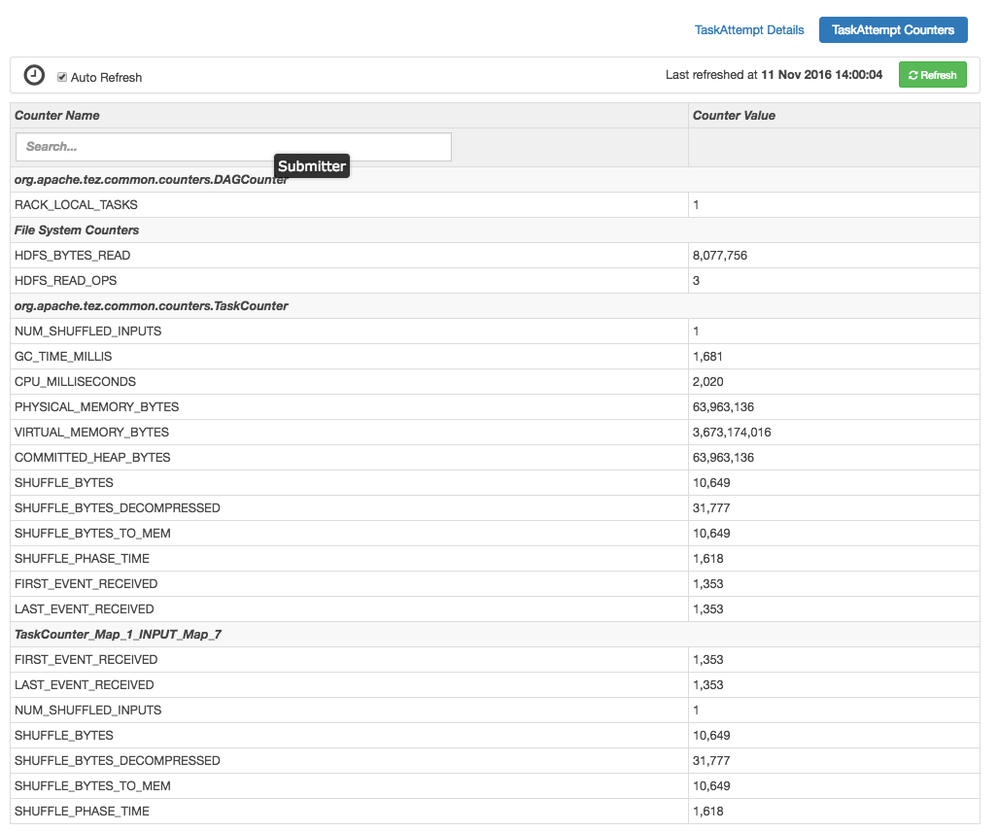Click the RACK_LOCAL_TASKS counter name
This screenshot has width=998, height=838.
coord(76,205)
